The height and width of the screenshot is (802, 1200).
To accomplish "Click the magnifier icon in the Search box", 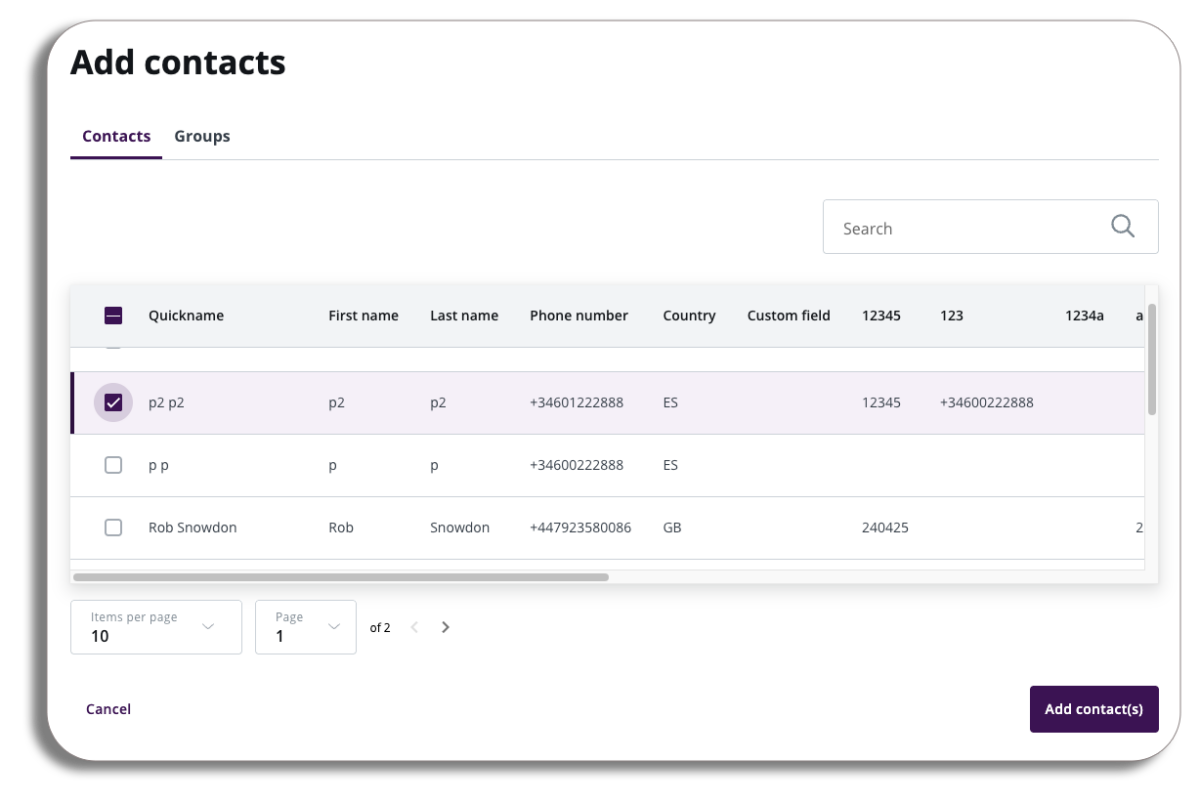I will tap(1122, 227).
